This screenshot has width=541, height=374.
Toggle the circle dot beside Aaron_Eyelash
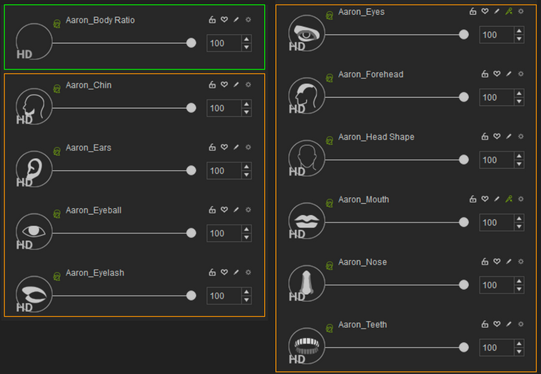(x=248, y=272)
